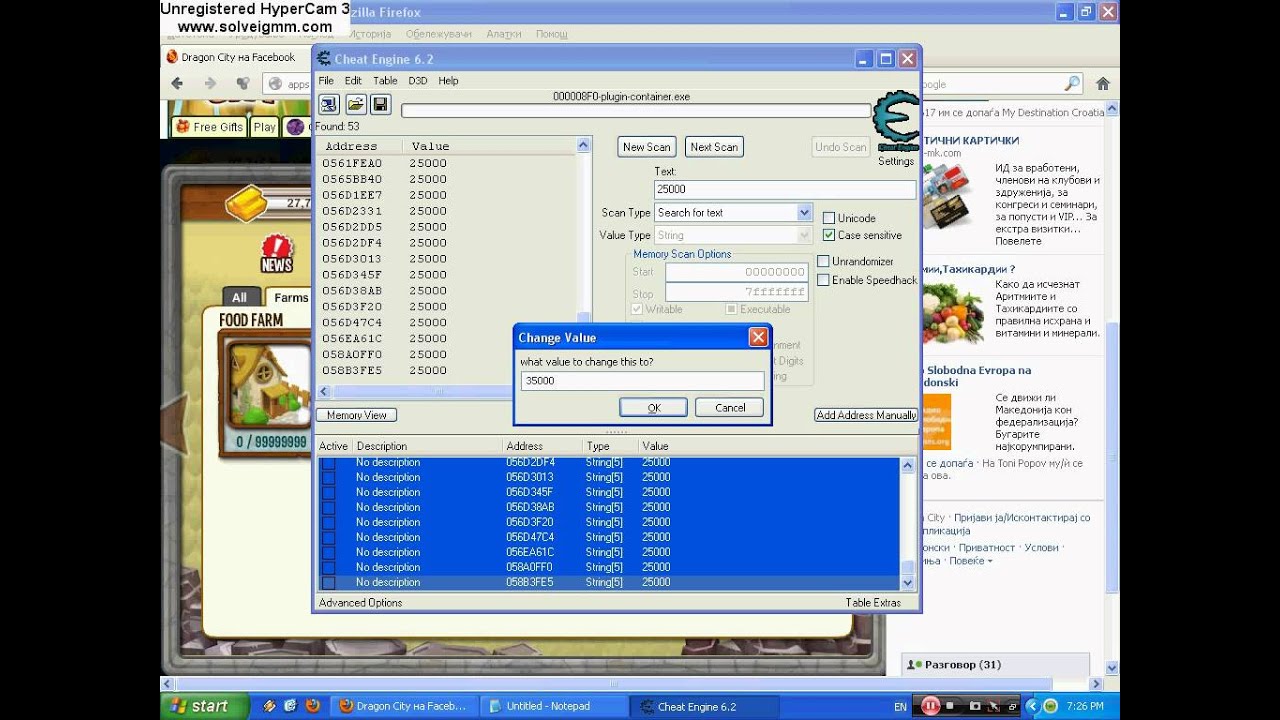1280x720 pixels.
Task: Click the open folder icon in Cheat Engine
Action: click(355, 104)
